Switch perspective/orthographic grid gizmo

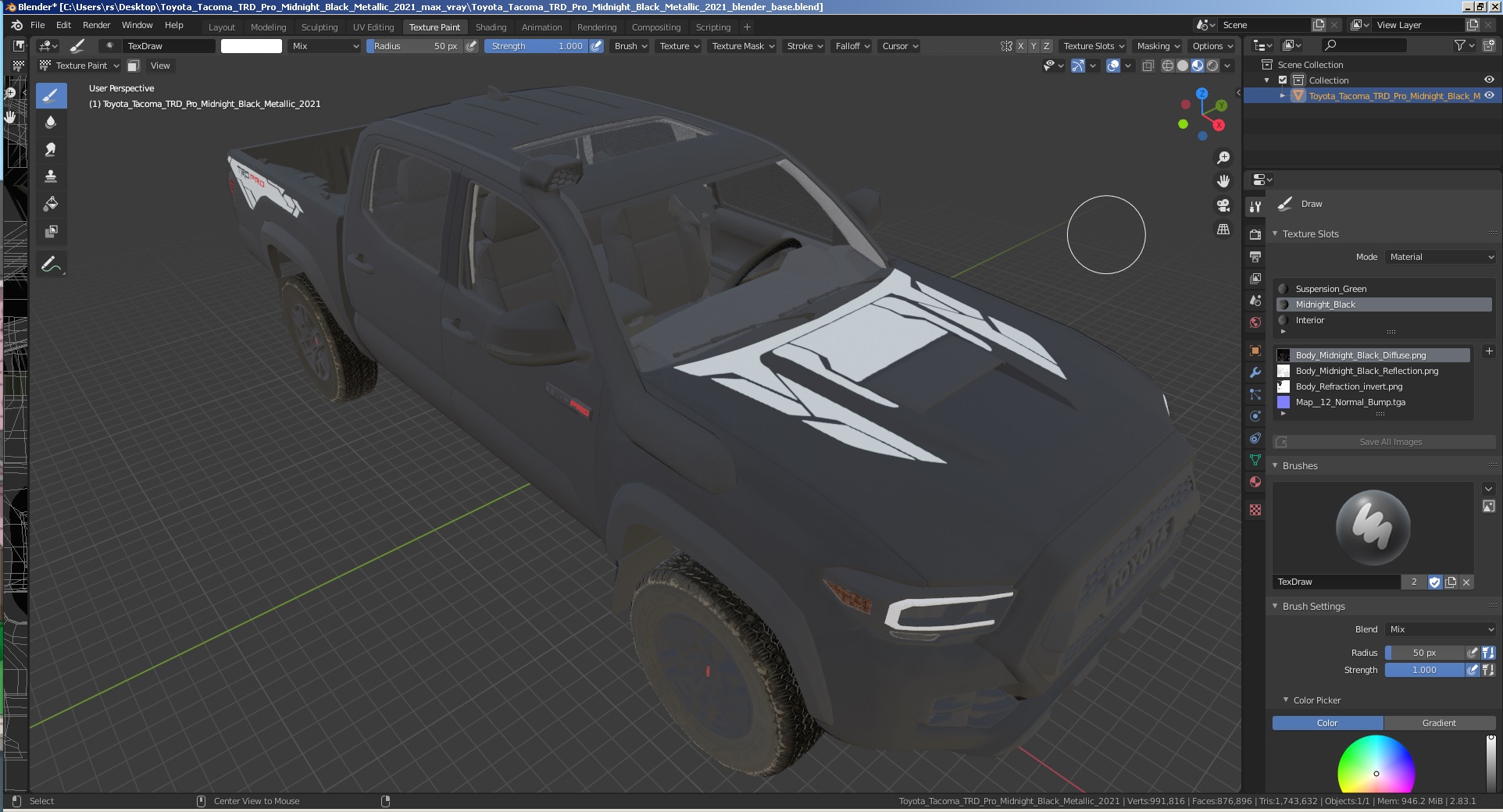pos(1223,230)
